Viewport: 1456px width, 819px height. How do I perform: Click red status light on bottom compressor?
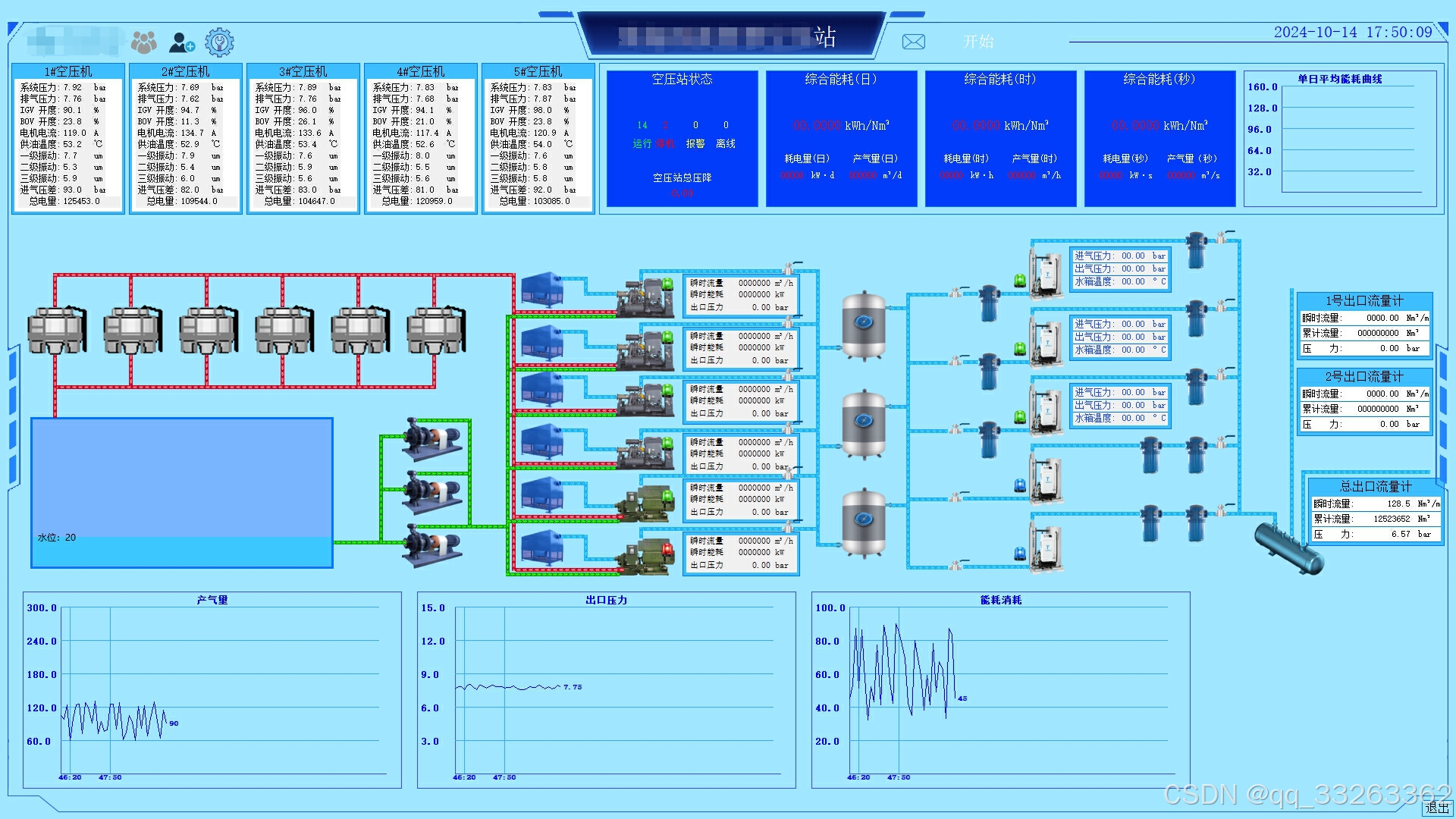coord(667,549)
